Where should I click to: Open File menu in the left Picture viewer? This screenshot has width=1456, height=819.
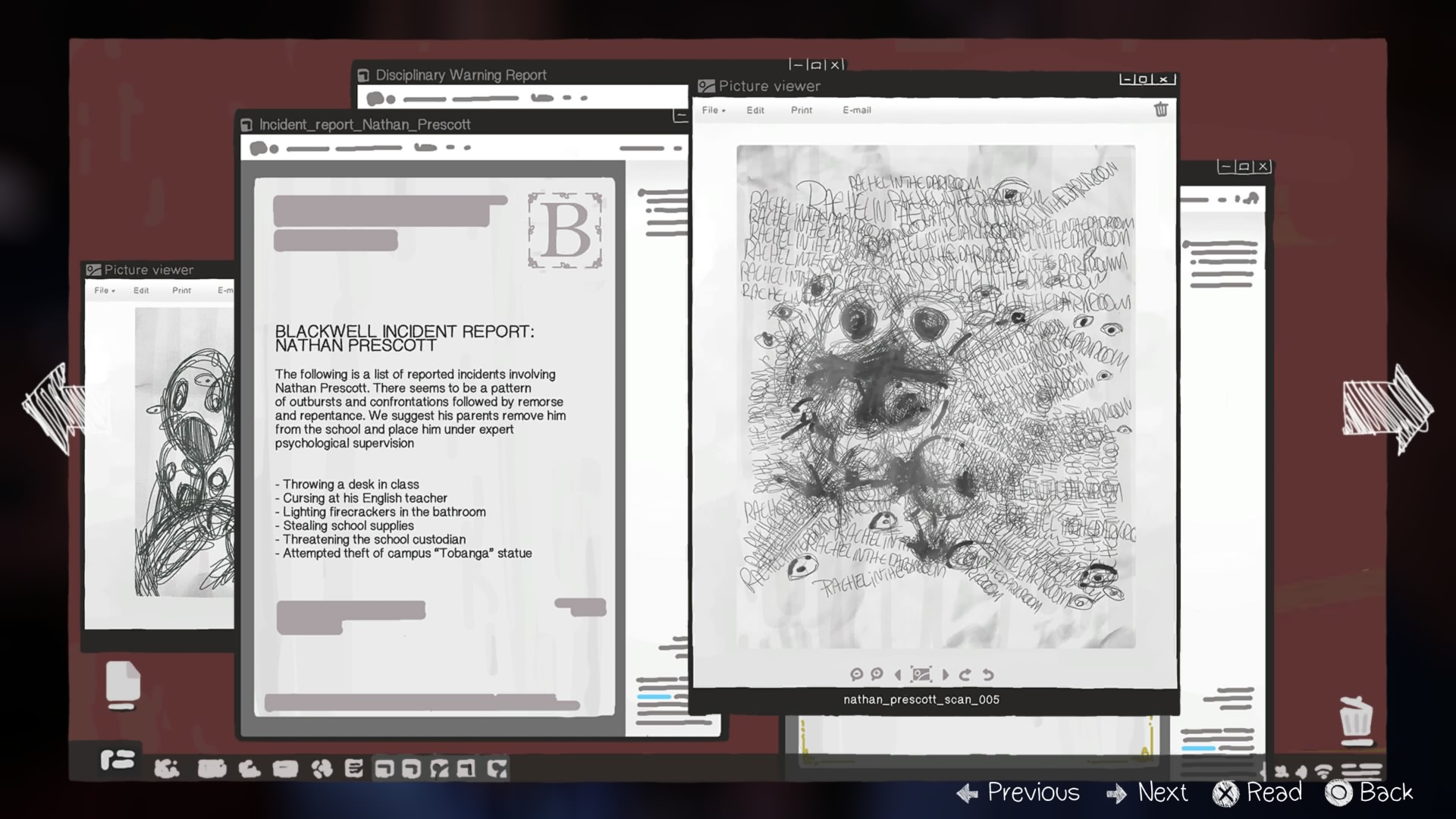tap(105, 290)
